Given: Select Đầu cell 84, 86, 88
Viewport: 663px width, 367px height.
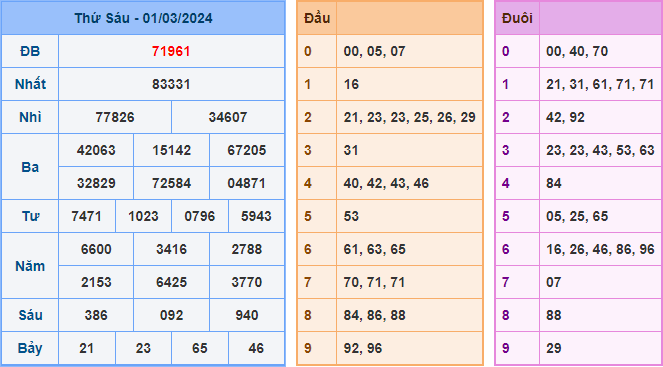Looking at the screenshot, I should coord(409,315).
